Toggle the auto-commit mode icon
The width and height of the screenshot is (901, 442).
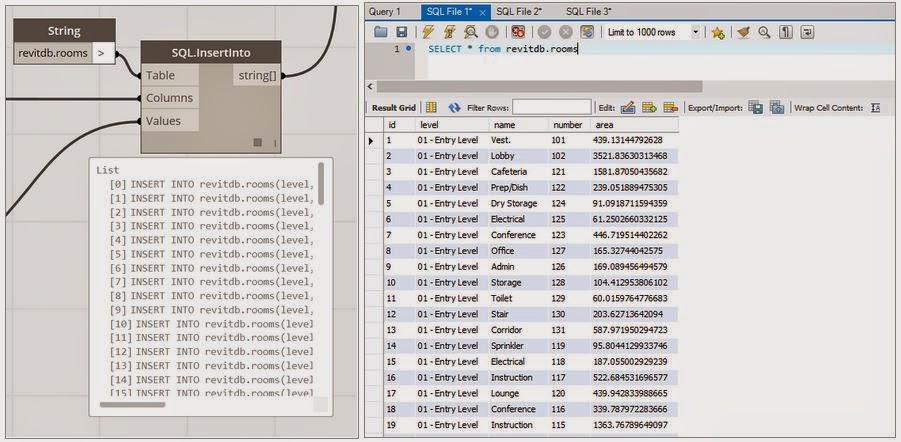[x=586, y=32]
